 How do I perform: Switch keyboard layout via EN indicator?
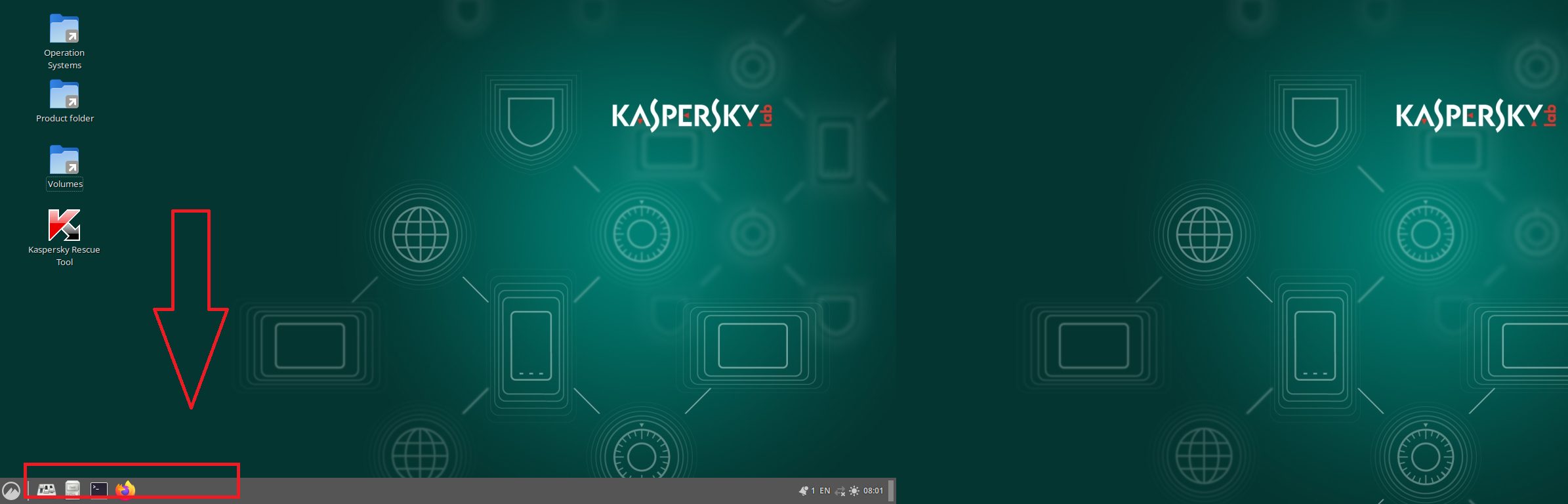(x=825, y=491)
